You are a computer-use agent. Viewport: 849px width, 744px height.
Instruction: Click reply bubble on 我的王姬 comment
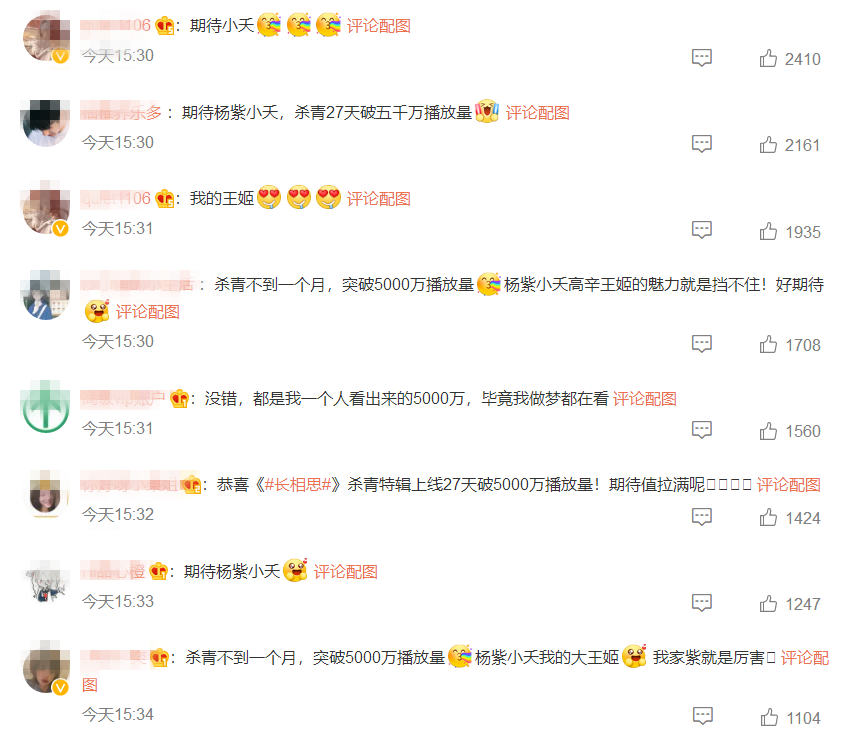coord(702,230)
